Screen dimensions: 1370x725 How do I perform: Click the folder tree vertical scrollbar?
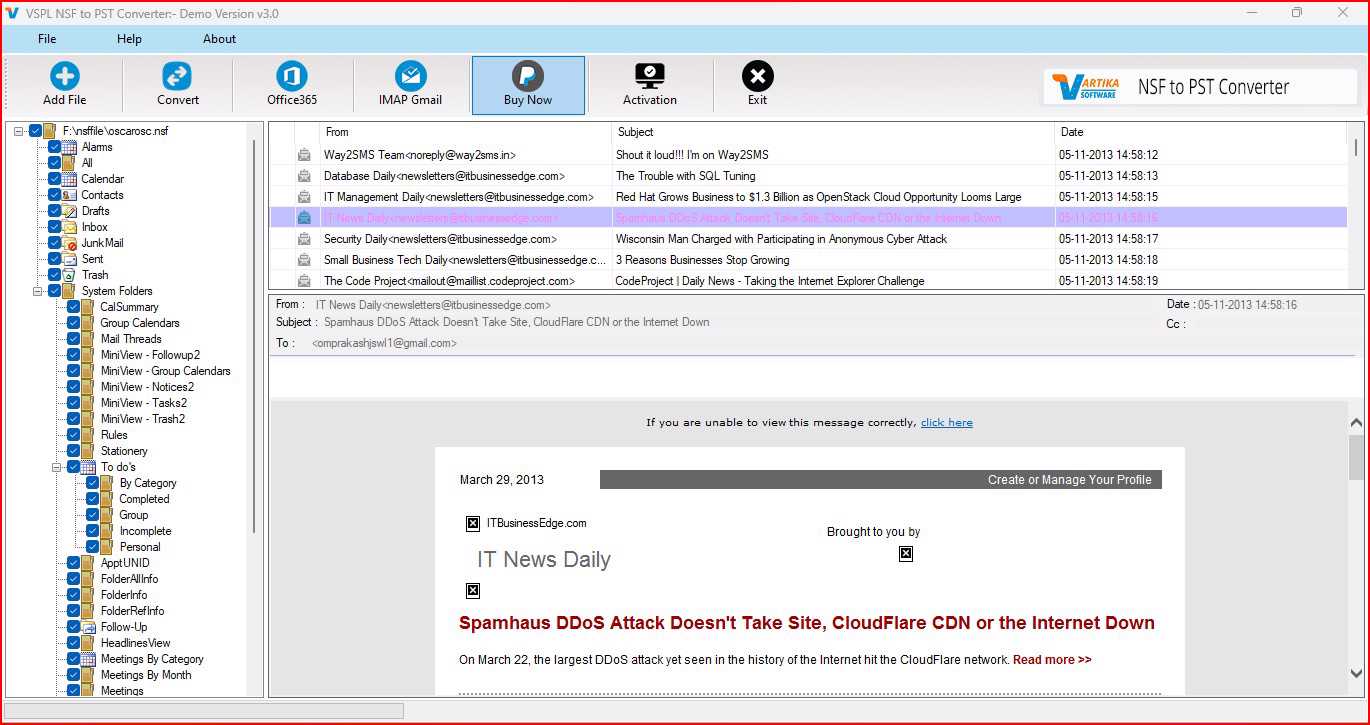[x=254, y=335]
